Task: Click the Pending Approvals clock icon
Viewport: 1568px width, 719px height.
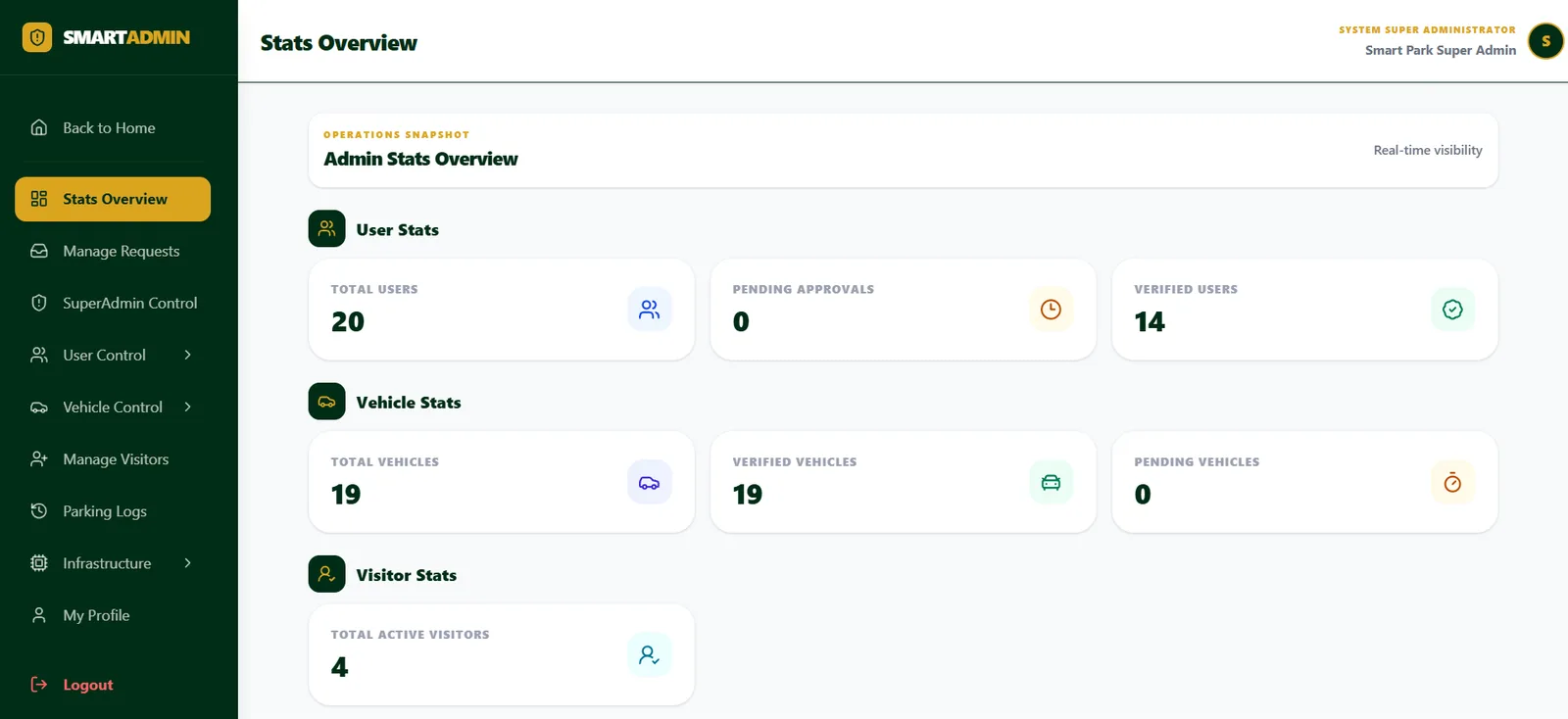Action: (x=1051, y=310)
